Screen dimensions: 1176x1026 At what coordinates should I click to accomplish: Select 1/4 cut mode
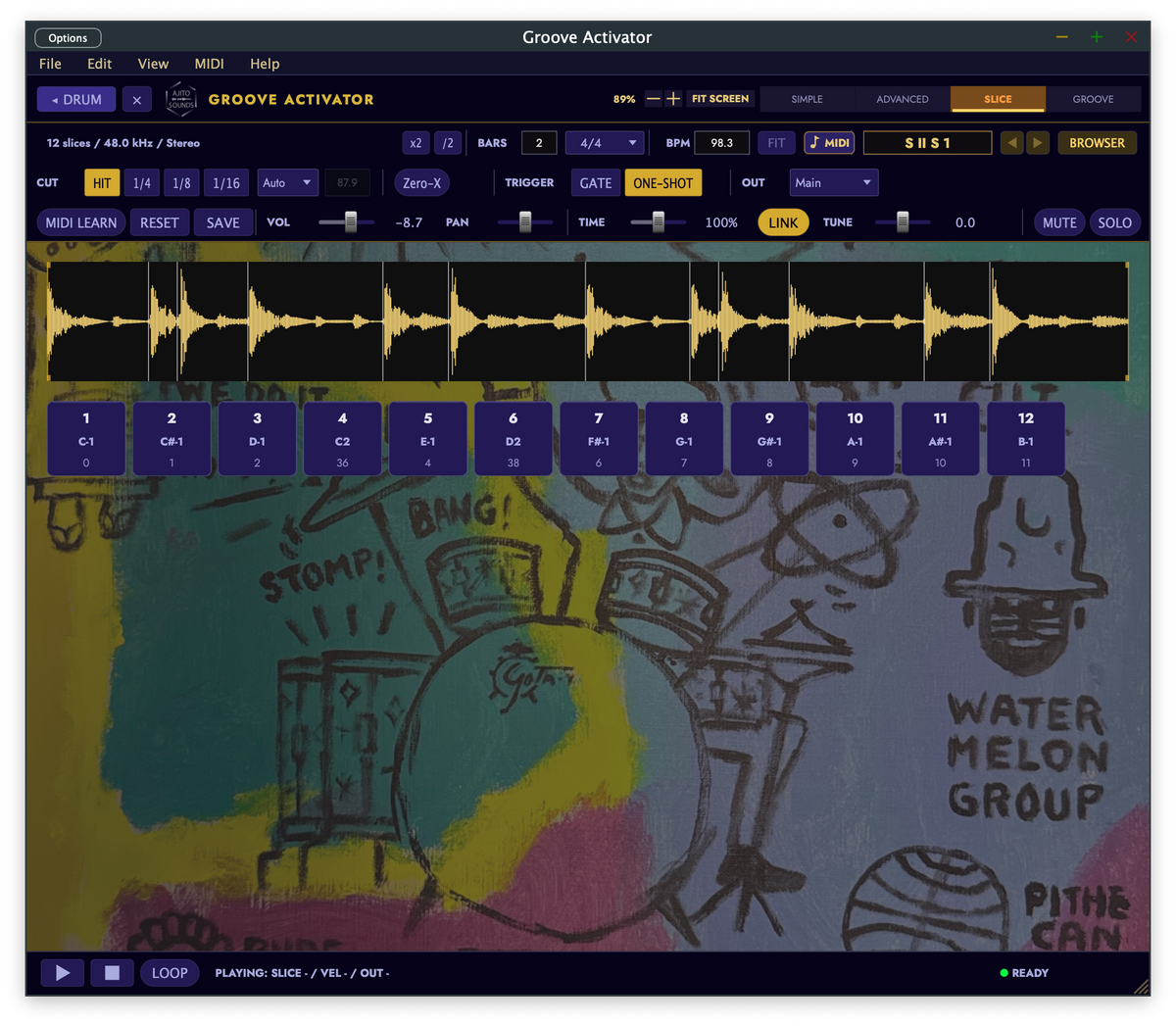point(142,183)
